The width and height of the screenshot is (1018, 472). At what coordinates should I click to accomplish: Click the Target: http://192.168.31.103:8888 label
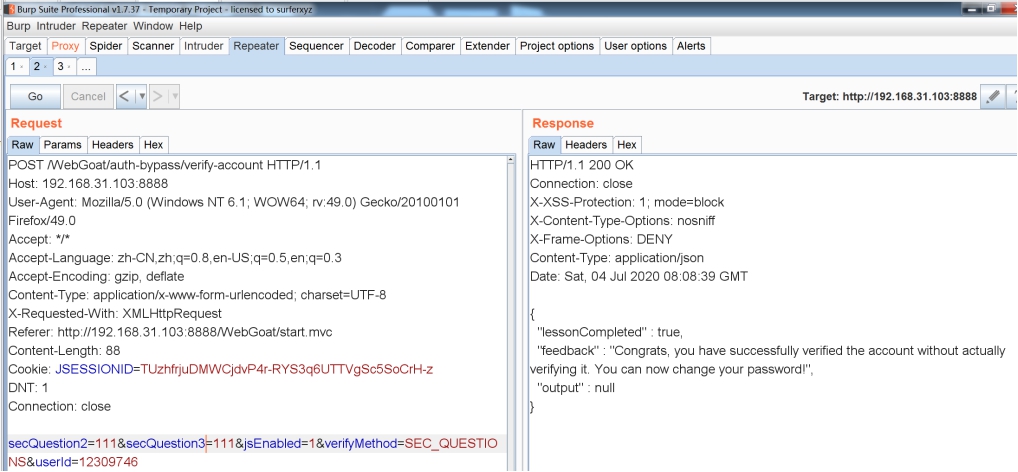point(889,96)
